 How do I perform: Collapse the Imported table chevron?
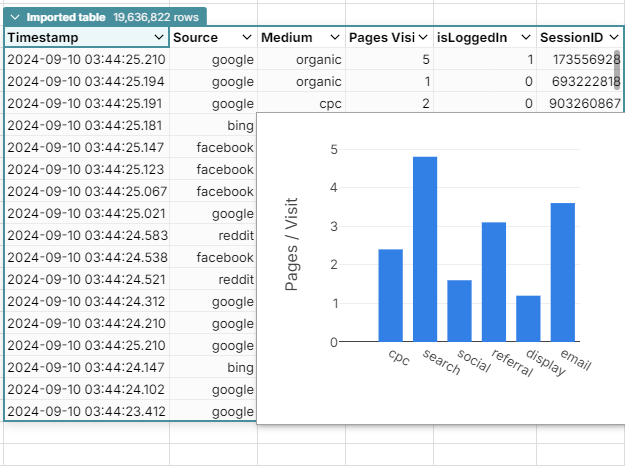[15, 18]
